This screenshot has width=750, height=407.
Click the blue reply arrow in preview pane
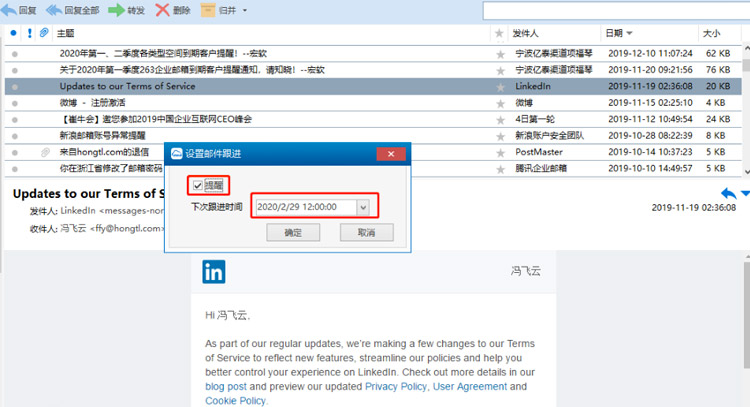(x=727, y=193)
